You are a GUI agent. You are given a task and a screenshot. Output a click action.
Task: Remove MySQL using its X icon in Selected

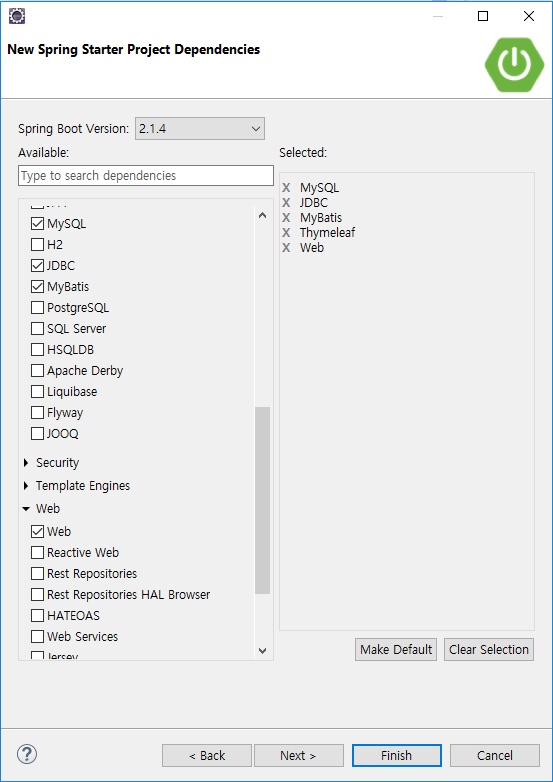(286, 188)
